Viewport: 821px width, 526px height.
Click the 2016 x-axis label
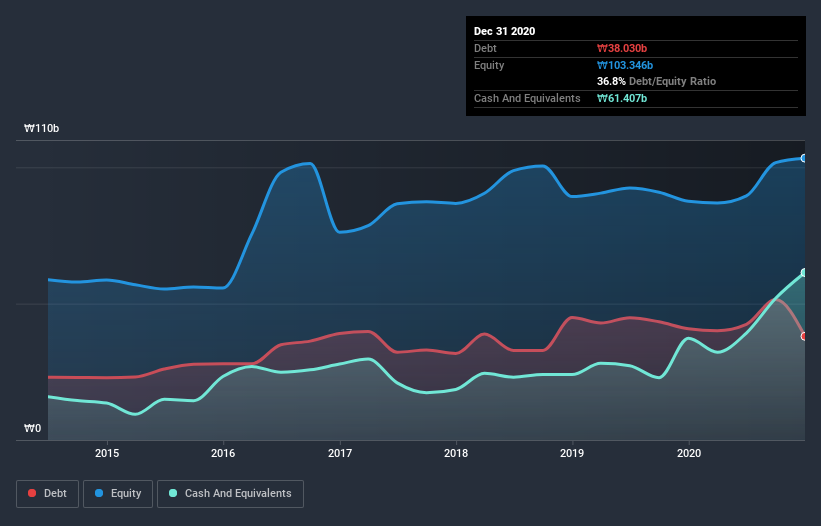[x=223, y=453]
